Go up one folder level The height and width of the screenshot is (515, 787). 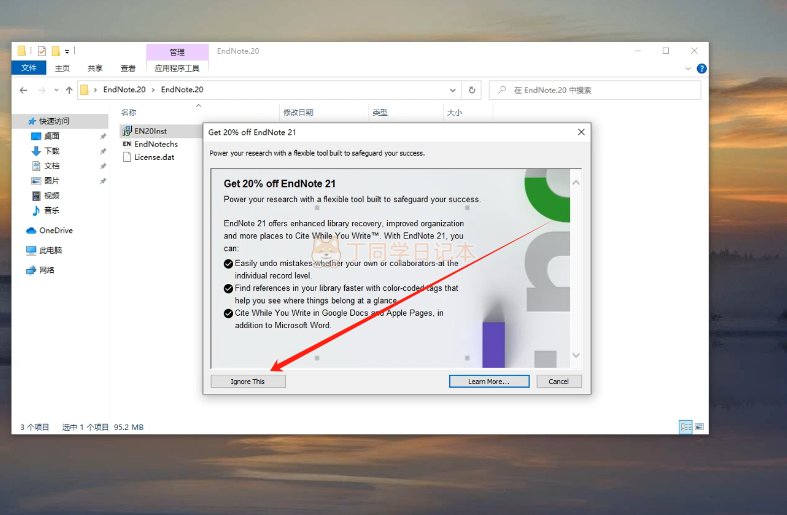coord(69,90)
